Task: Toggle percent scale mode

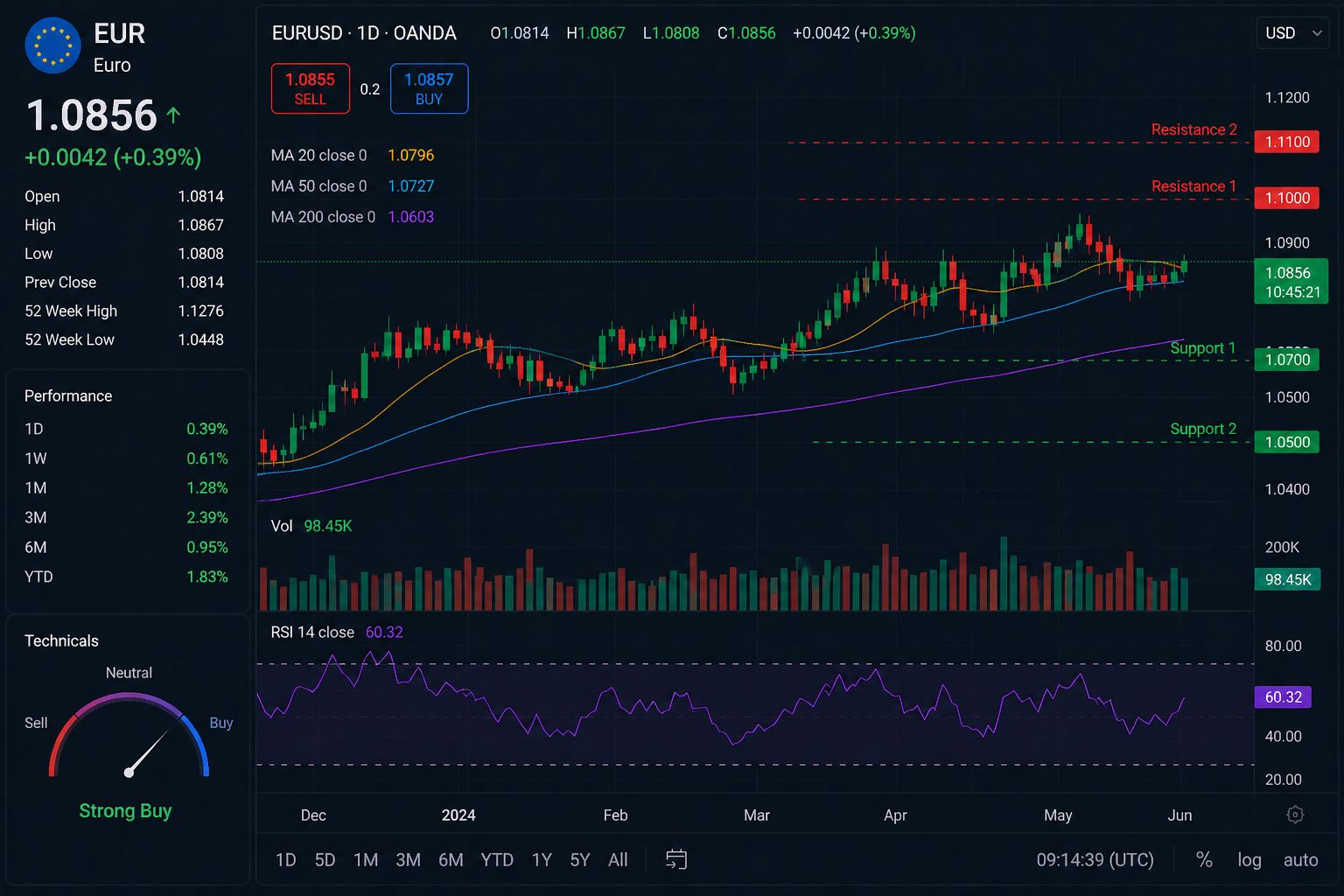Action: (1204, 860)
